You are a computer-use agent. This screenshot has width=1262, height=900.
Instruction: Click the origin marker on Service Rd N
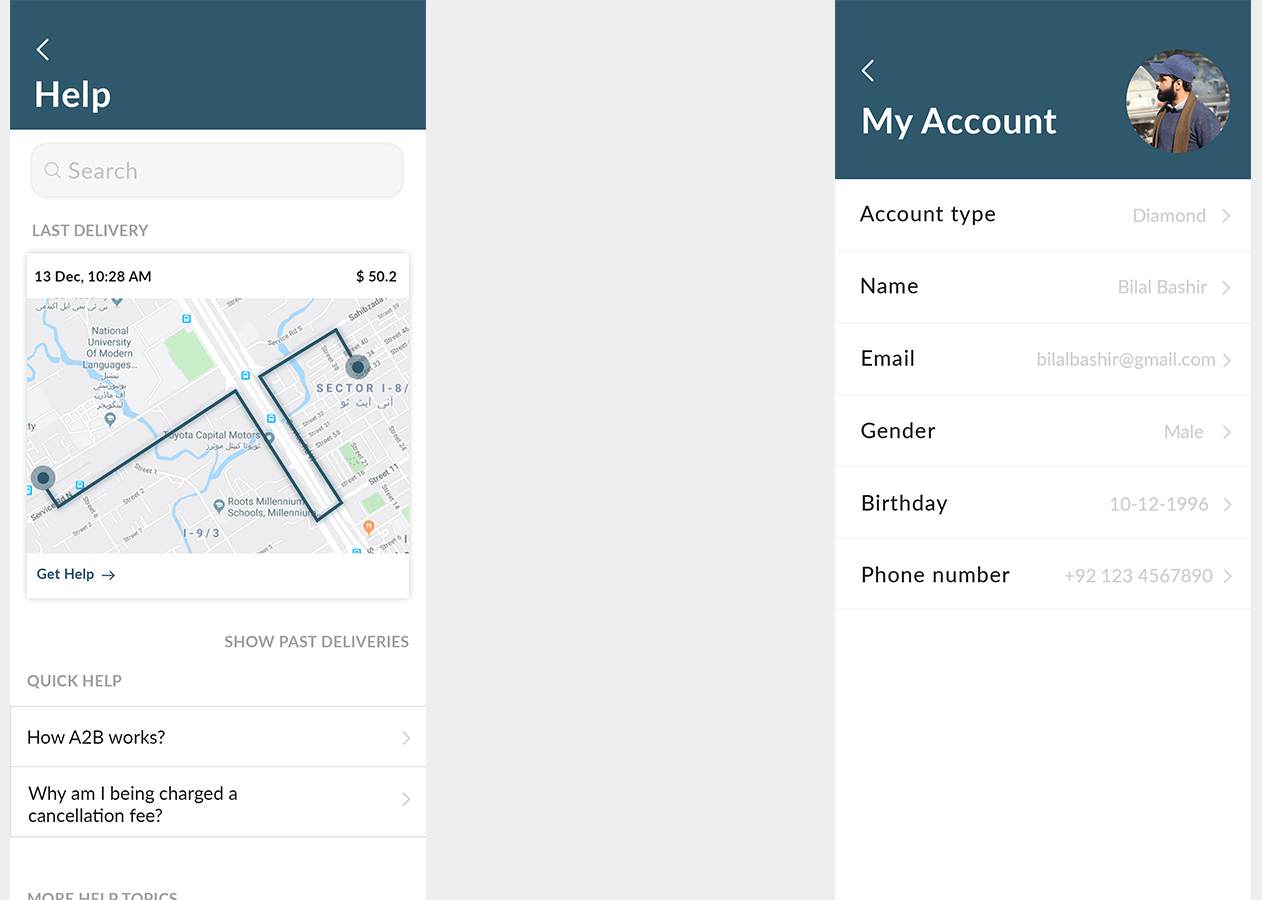[43, 478]
